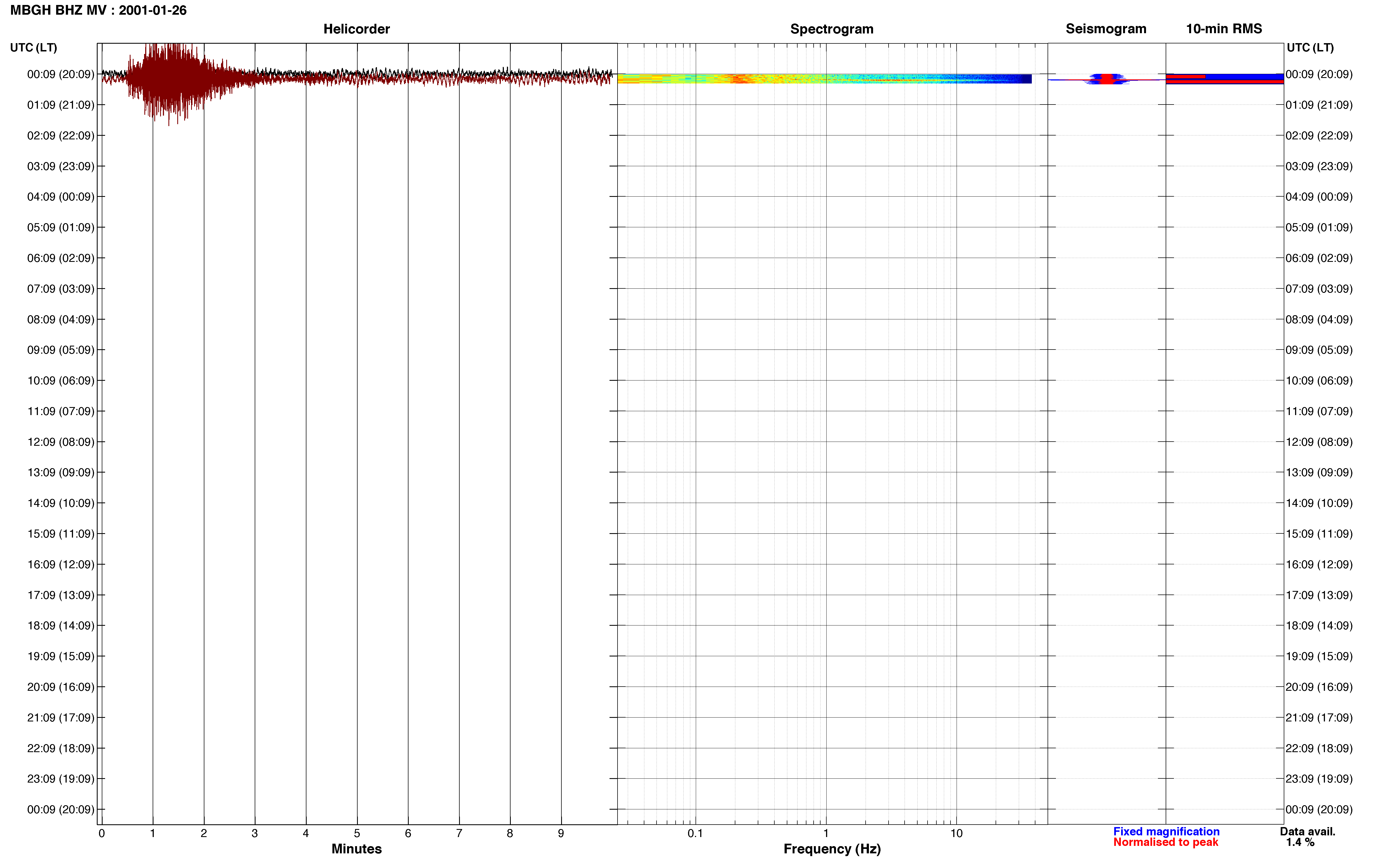Select the 'Spectrogram' panel heading

point(832,29)
